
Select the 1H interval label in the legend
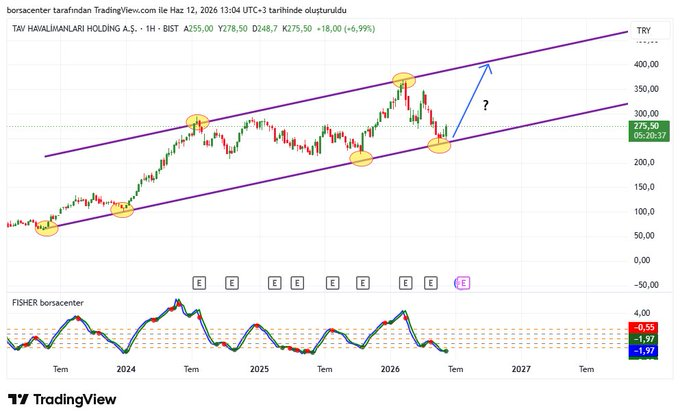150,29
